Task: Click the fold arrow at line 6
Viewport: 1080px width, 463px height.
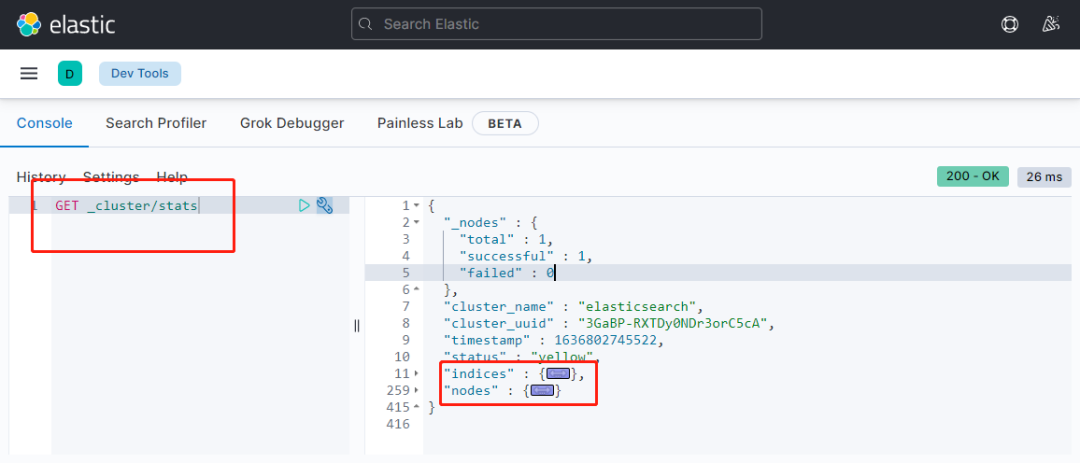Action: 416,289
